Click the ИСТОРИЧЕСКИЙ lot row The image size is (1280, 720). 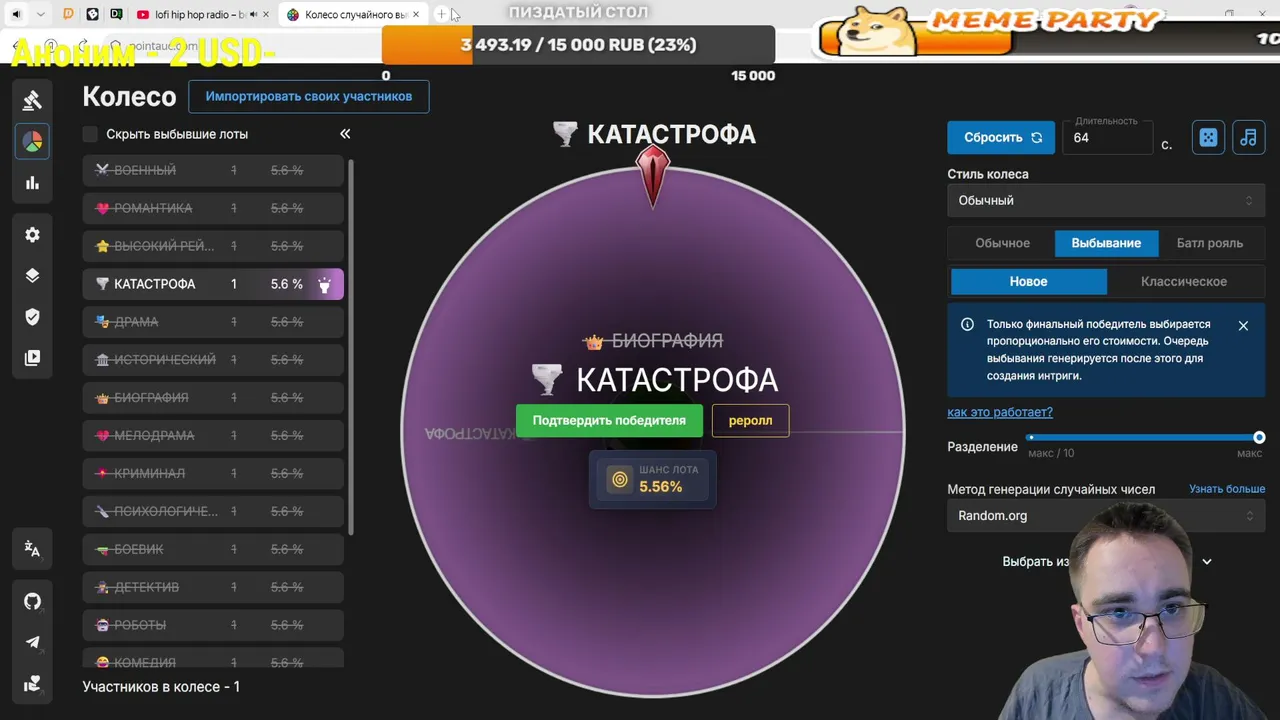[x=213, y=360]
